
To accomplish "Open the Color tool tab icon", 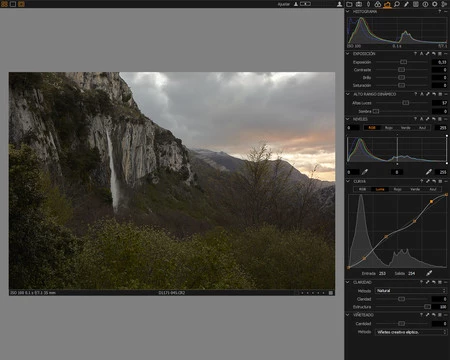I will [x=377, y=4].
